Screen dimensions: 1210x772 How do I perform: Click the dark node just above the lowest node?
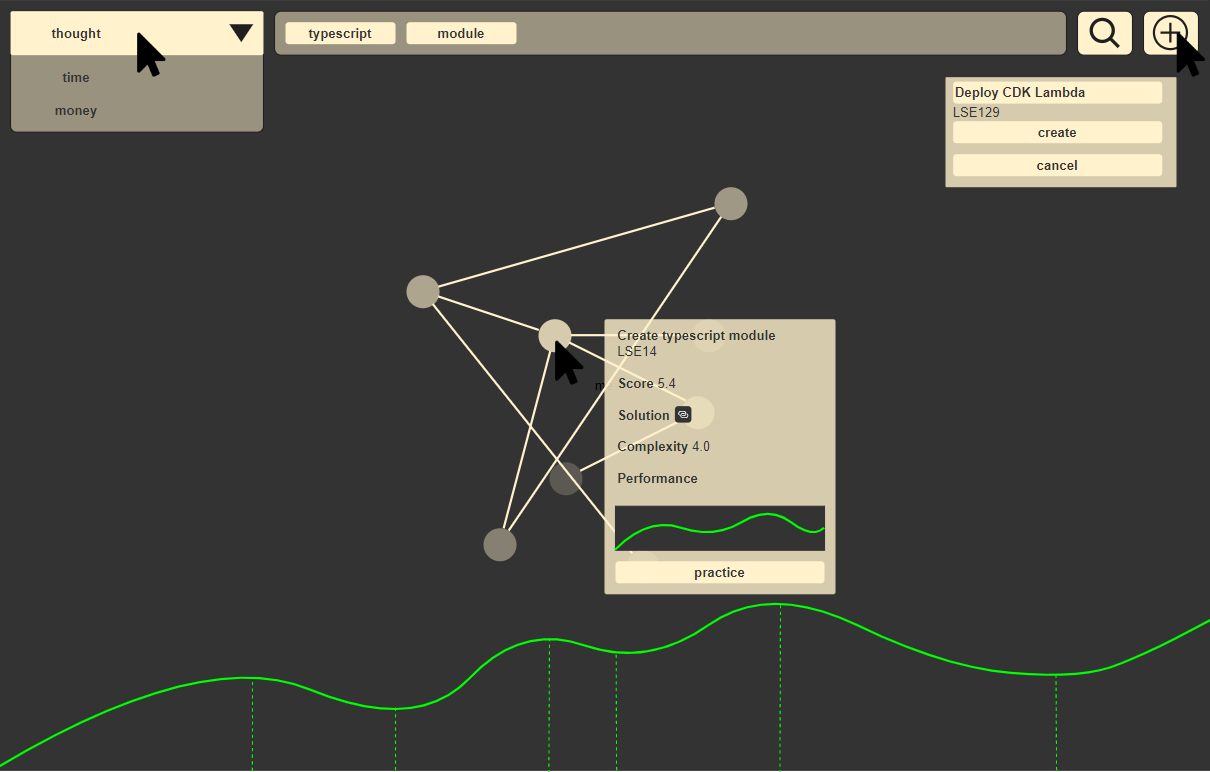566,479
